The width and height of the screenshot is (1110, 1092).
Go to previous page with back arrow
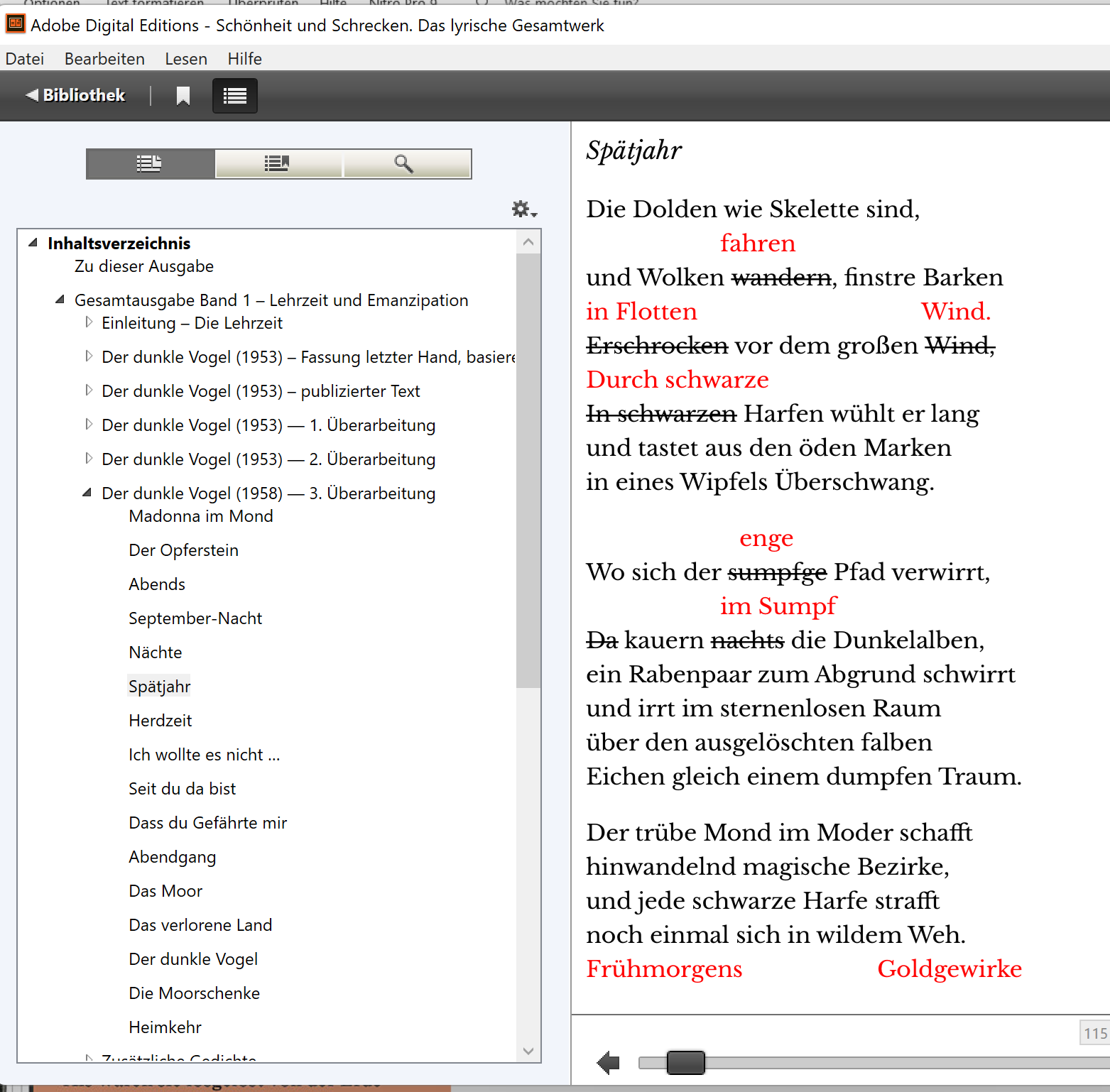point(609,1063)
